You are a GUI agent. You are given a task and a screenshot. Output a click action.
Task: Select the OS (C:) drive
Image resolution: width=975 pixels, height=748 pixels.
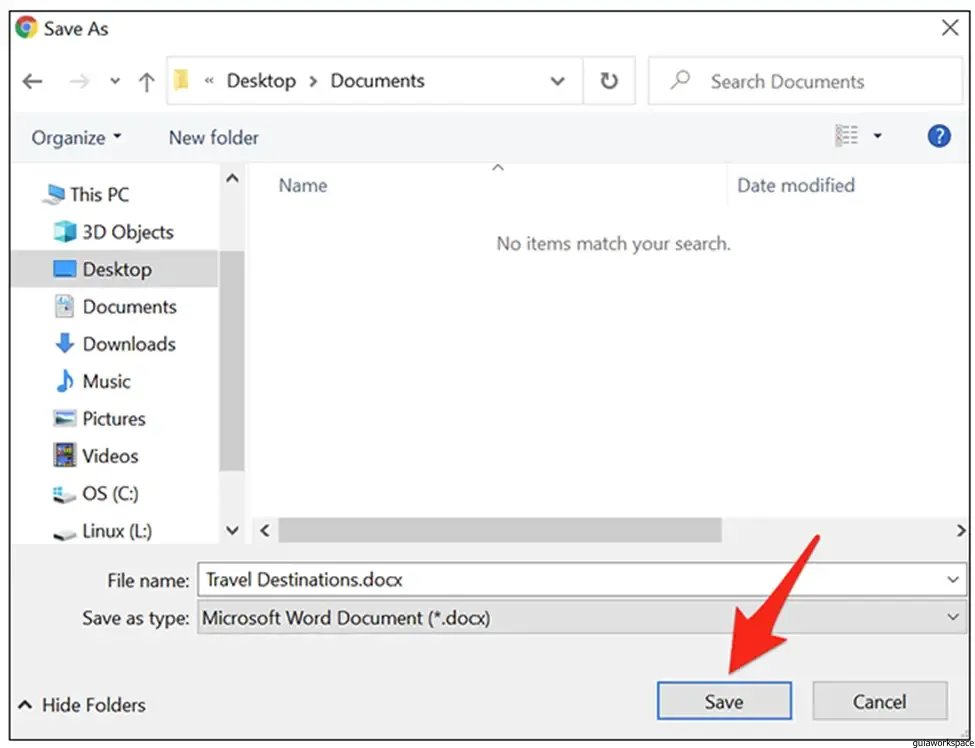pos(109,493)
